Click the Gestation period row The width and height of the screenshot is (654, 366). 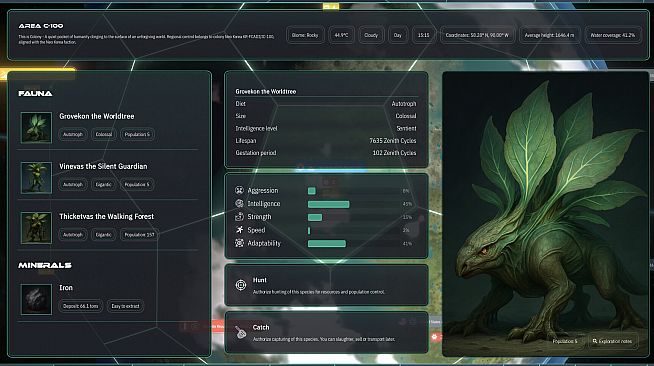pyautogui.click(x=326, y=153)
